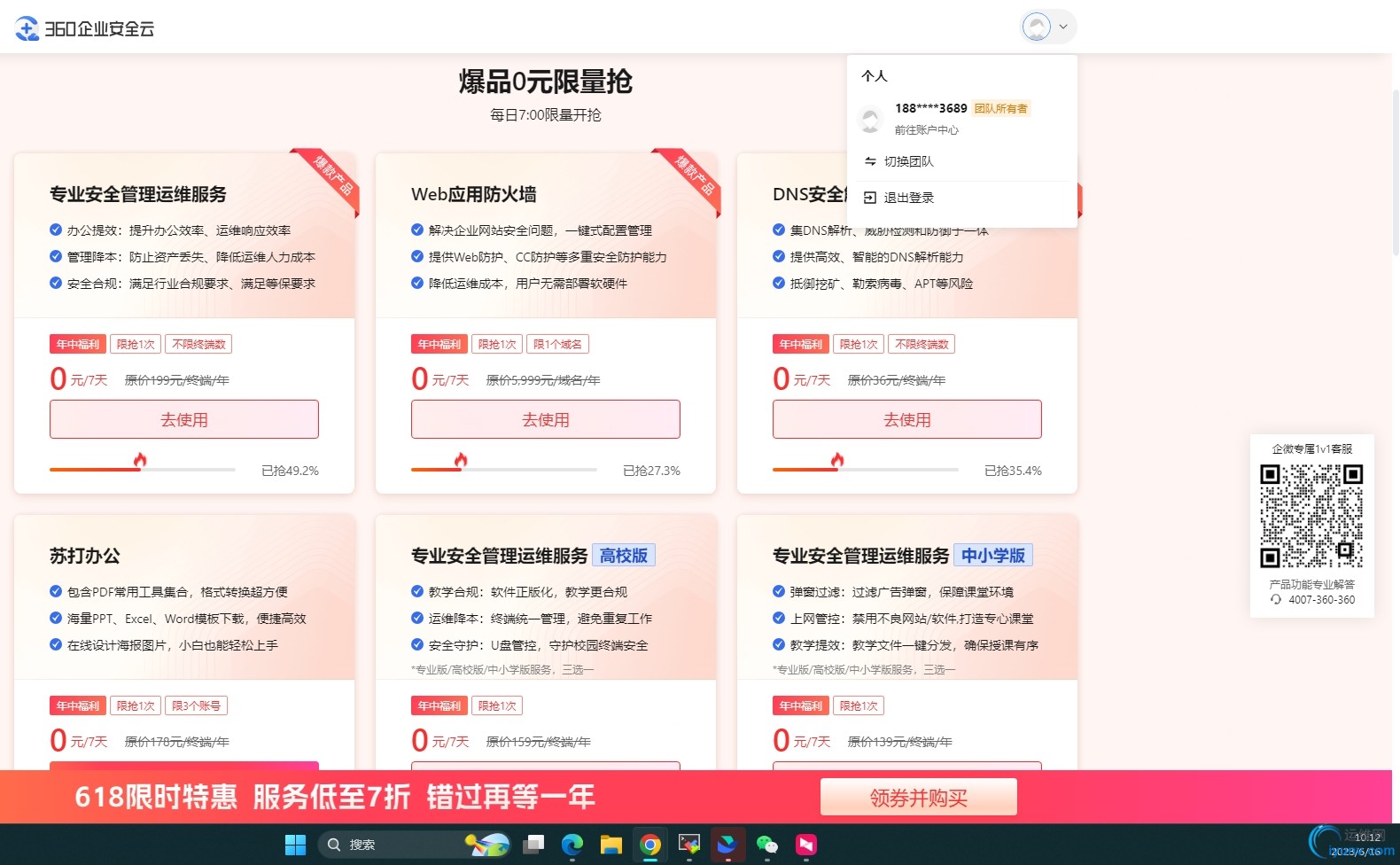Open WeChat from taskbar
The height and width of the screenshot is (865, 1400).
pyautogui.click(x=767, y=845)
